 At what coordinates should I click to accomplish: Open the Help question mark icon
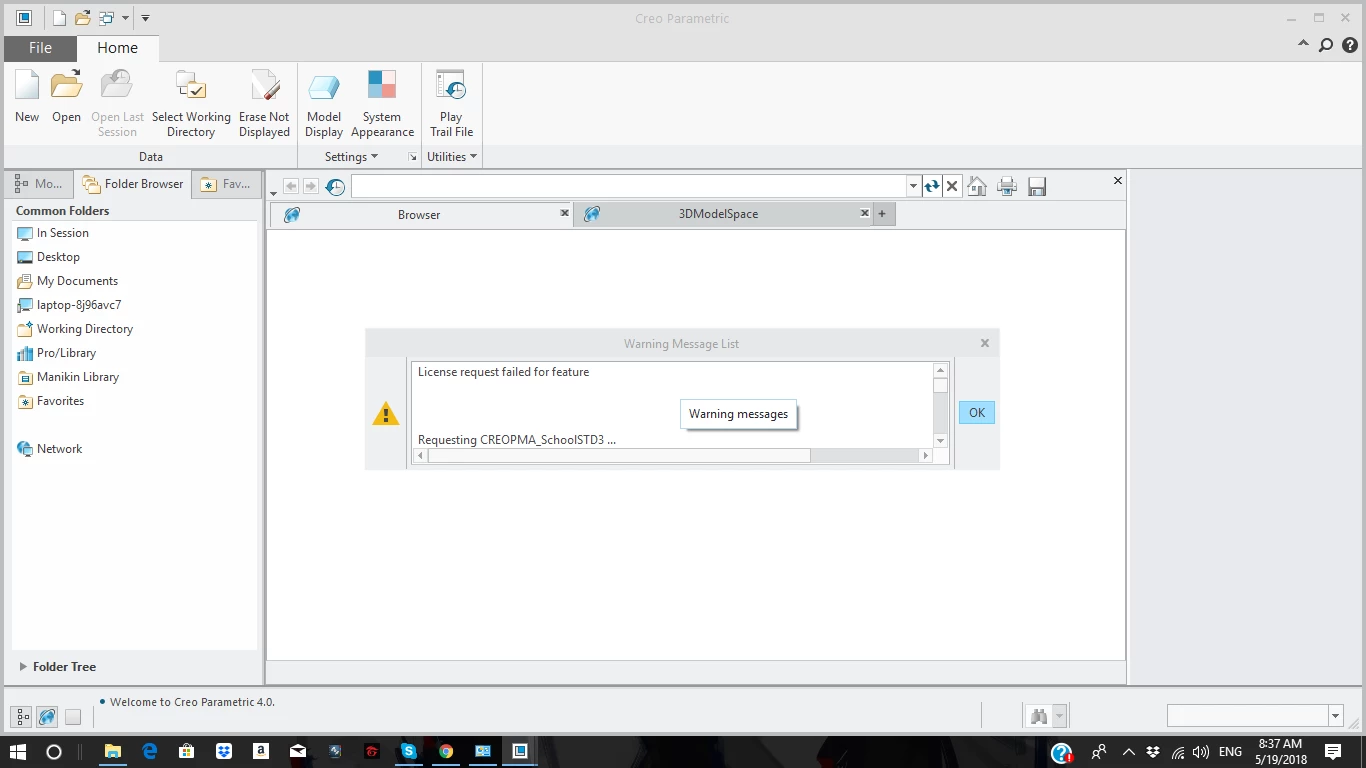click(x=1350, y=45)
